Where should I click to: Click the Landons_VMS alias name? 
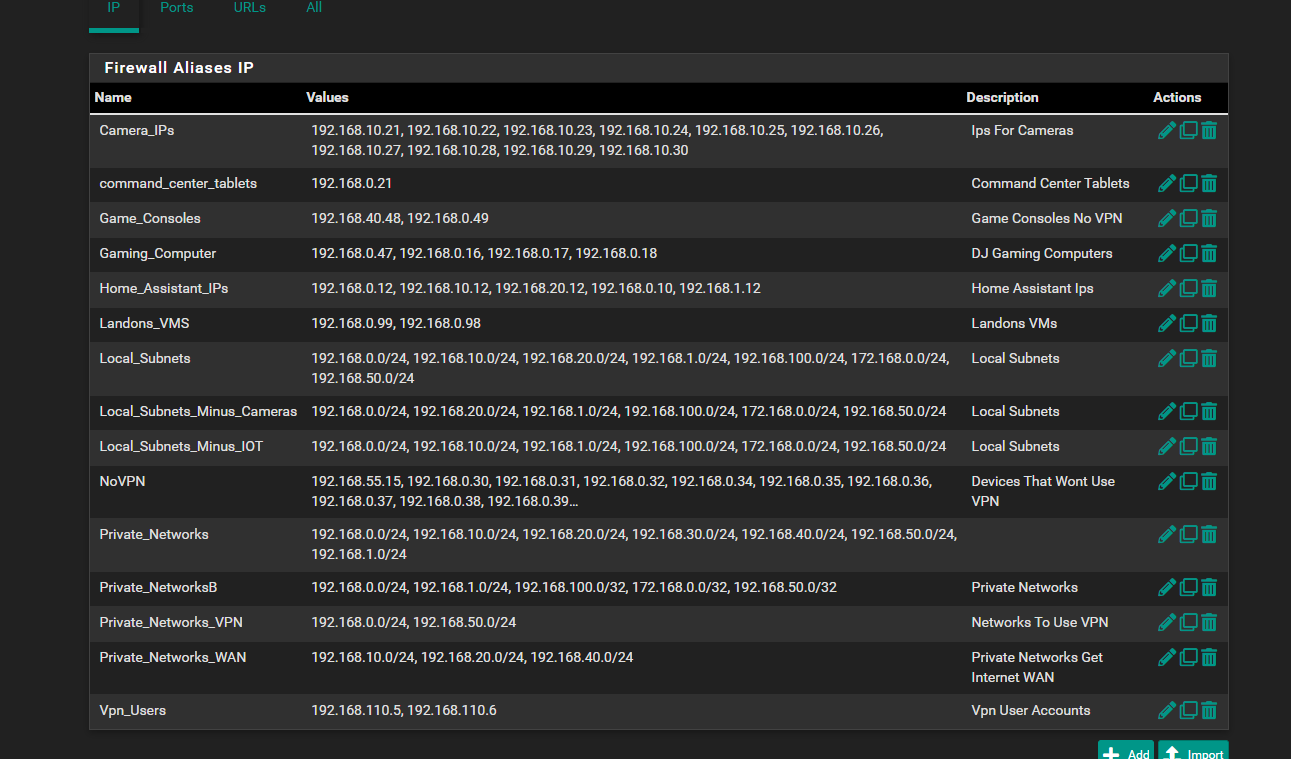(x=144, y=323)
